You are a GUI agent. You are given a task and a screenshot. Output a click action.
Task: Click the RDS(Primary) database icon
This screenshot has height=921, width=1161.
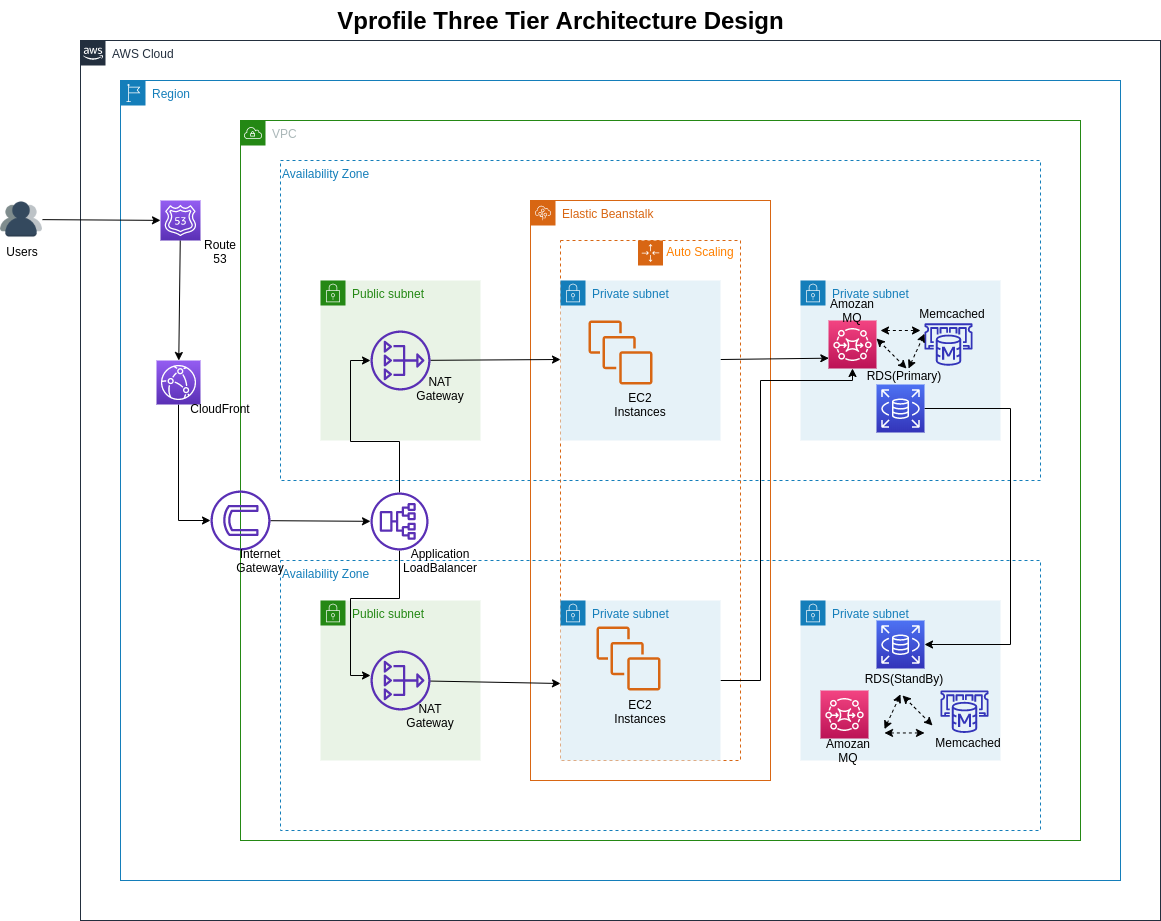pos(900,408)
